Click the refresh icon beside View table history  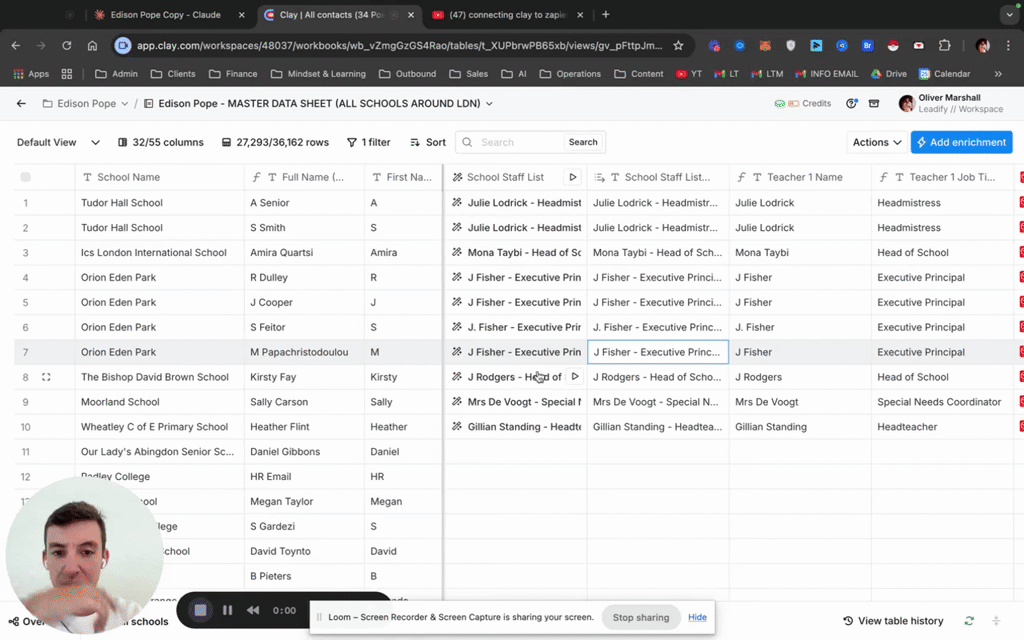click(969, 621)
